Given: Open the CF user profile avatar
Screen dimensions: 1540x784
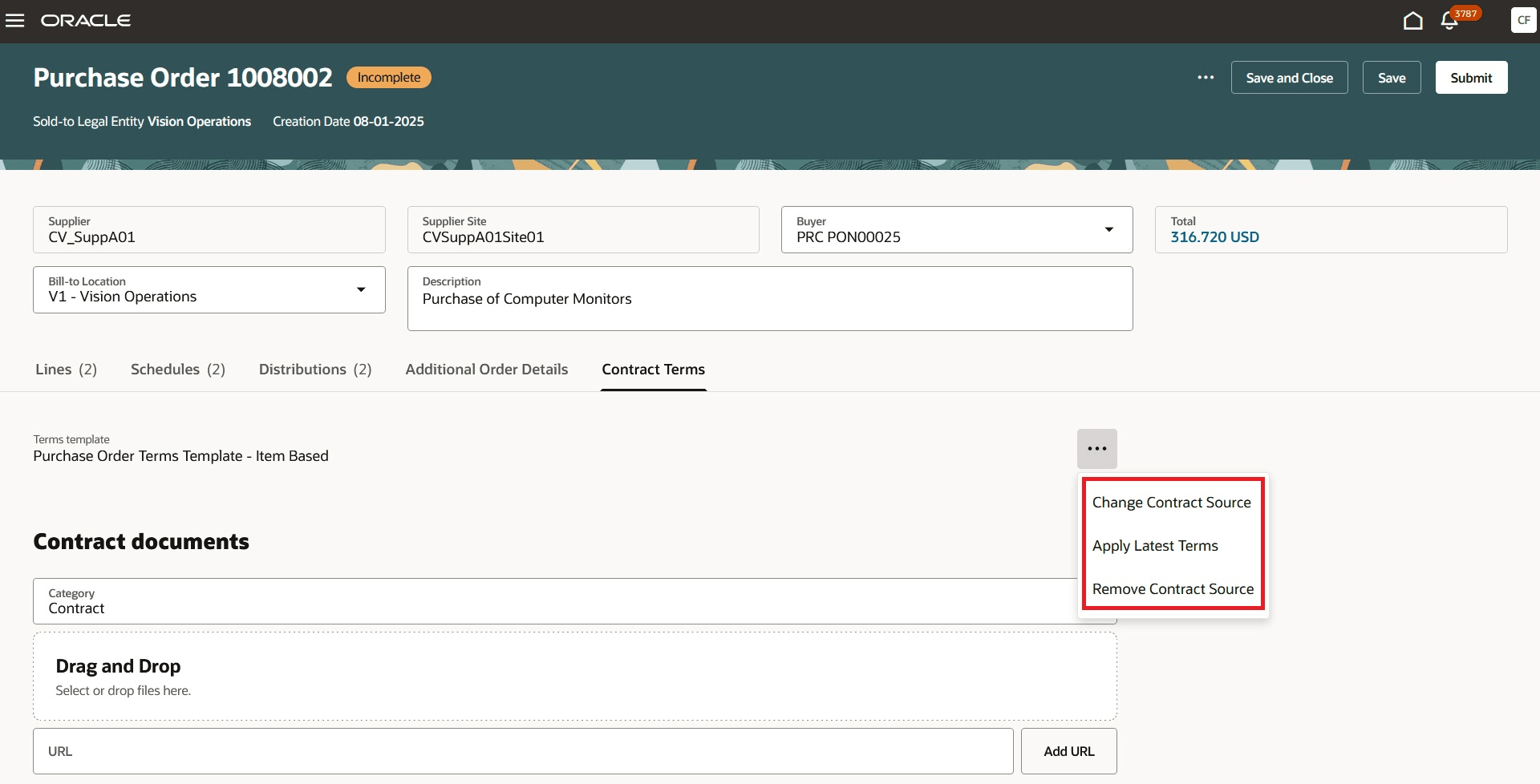Looking at the screenshot, I should coord(1523,21).
